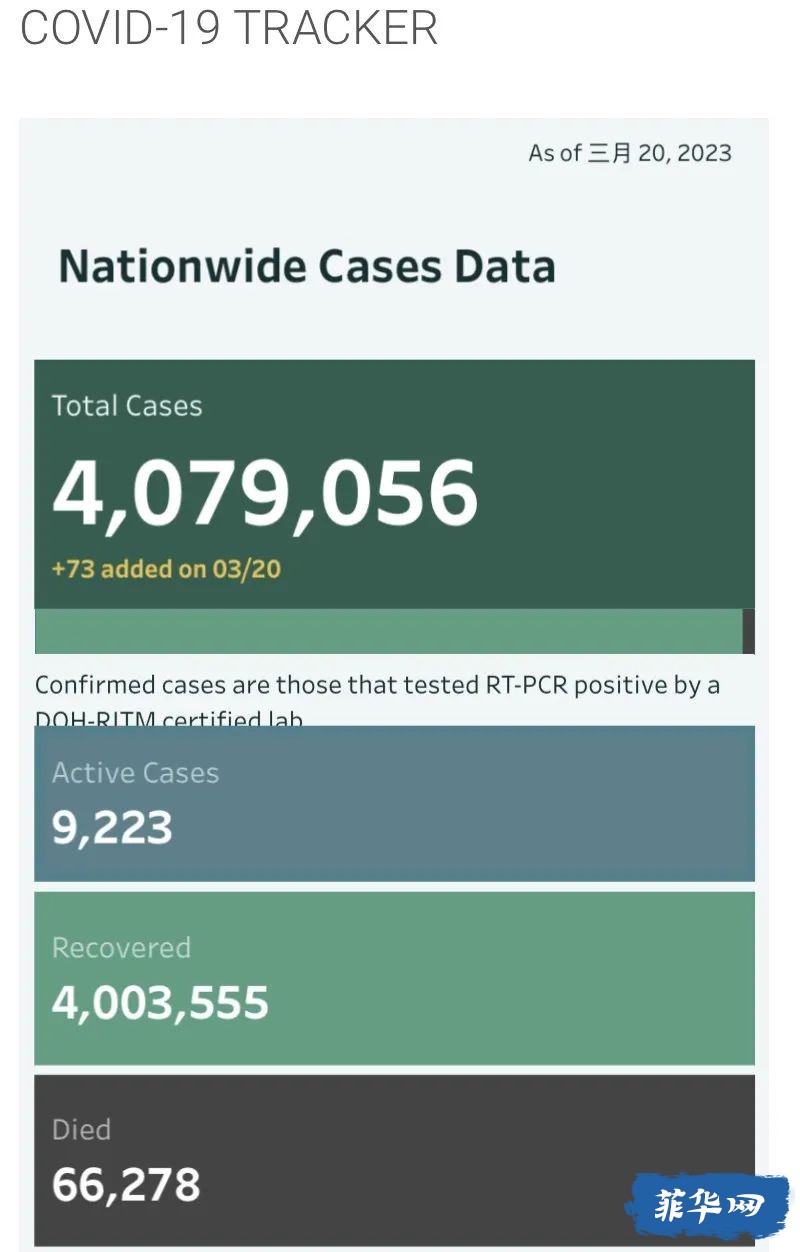Select the 4,079,056 total cases figure
Viewport: 800px width, 1252px height.
pyautogui.click(x=265, y=493)
